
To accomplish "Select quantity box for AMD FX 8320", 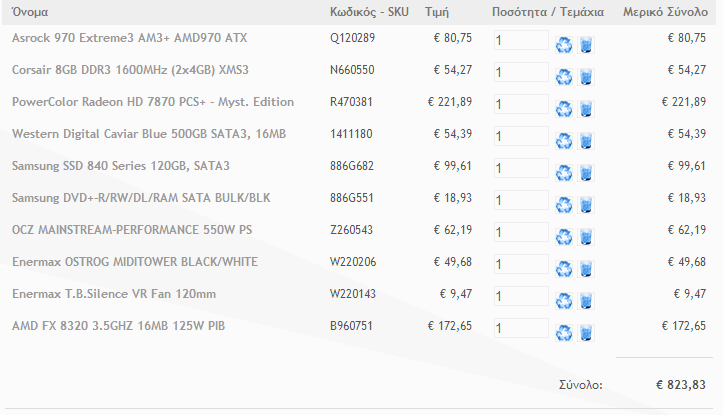I will [x=521, y=328].
